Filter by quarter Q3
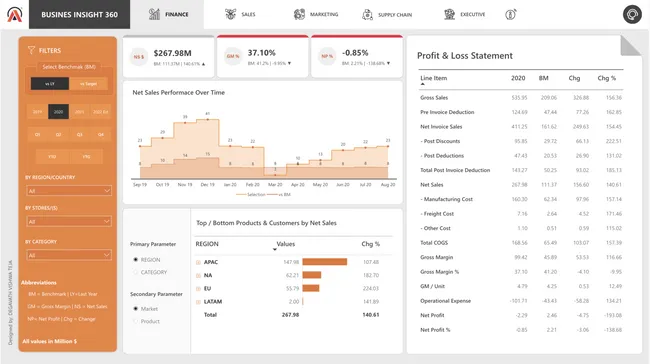650x364 pixels. point(80,134)
